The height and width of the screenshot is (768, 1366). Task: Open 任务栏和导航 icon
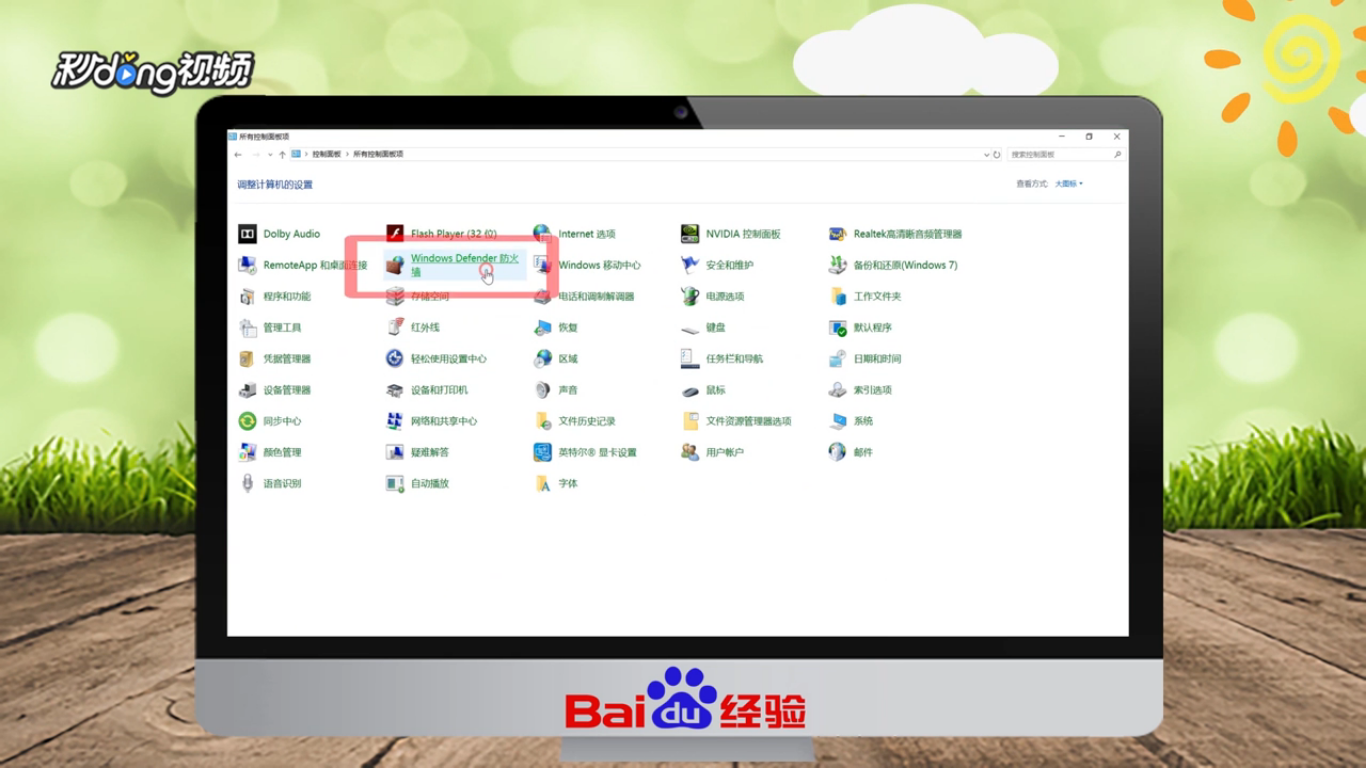[690, 358]
